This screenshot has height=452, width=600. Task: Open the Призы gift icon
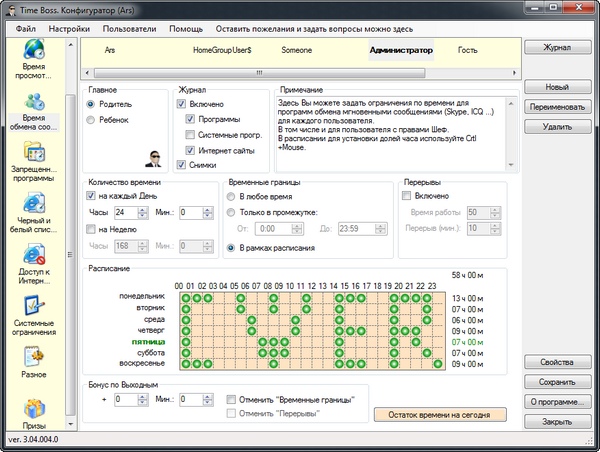click(x=34, y=409)
